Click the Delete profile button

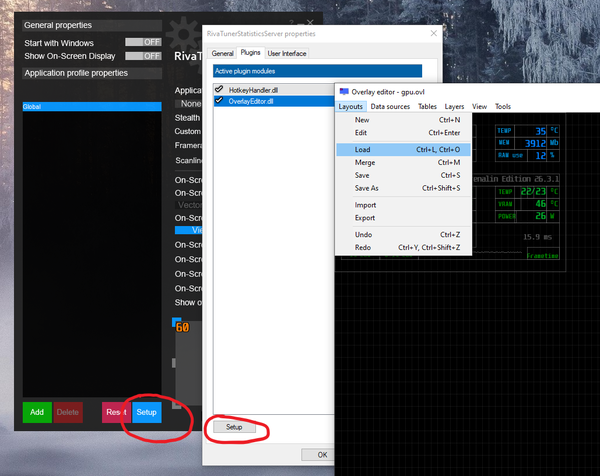point(68,412)
